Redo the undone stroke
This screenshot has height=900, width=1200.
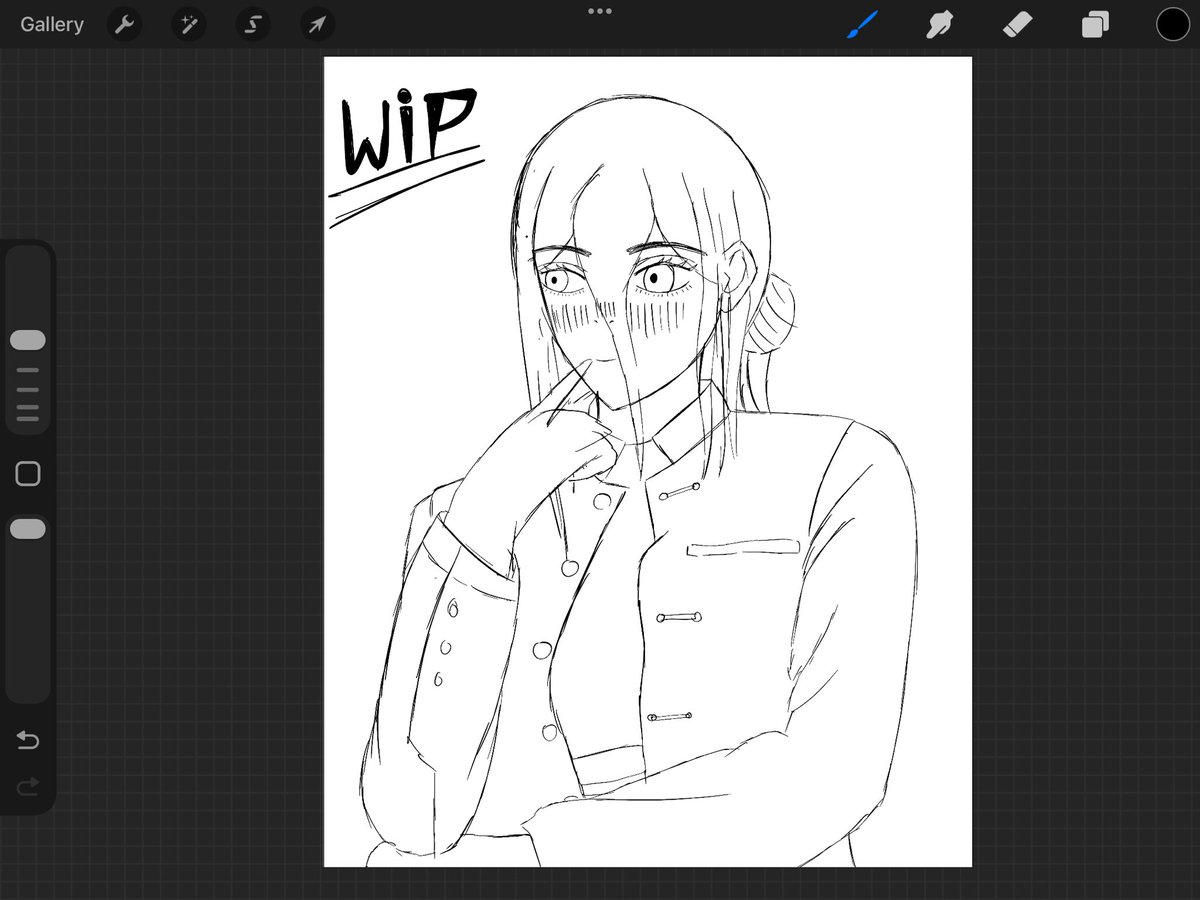28,787
